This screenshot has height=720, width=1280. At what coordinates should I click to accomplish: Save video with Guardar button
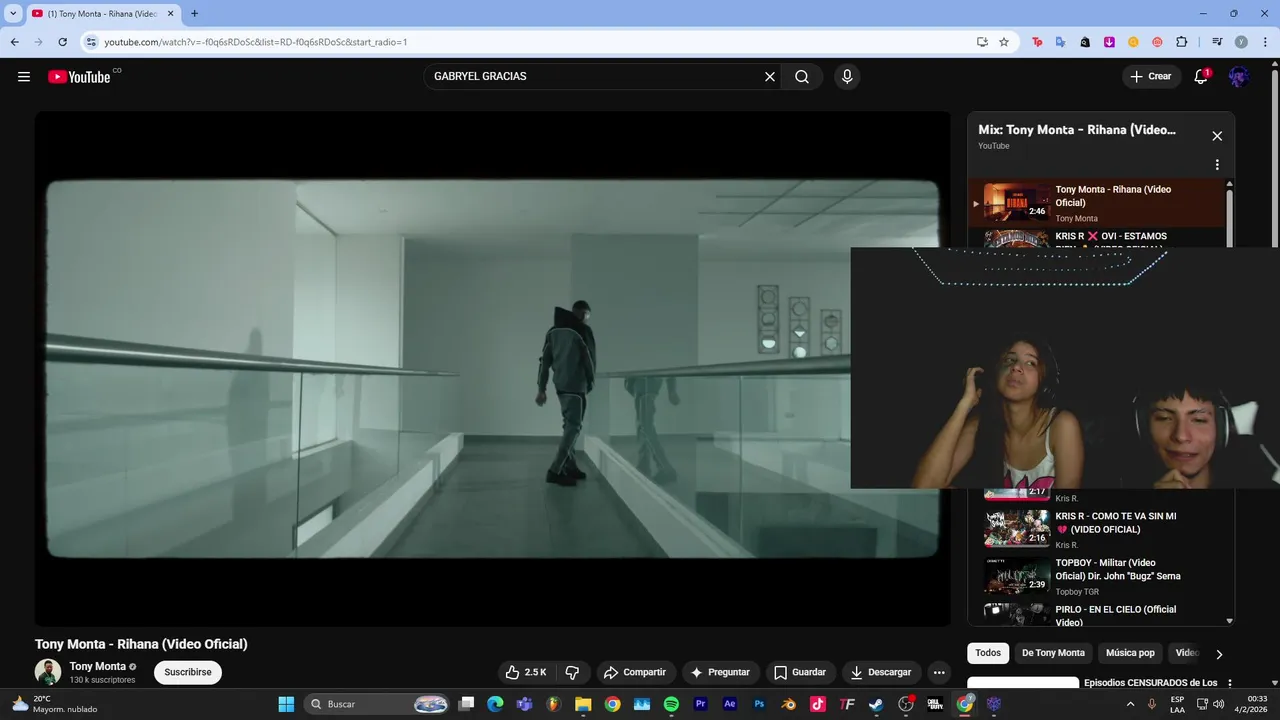800,672
